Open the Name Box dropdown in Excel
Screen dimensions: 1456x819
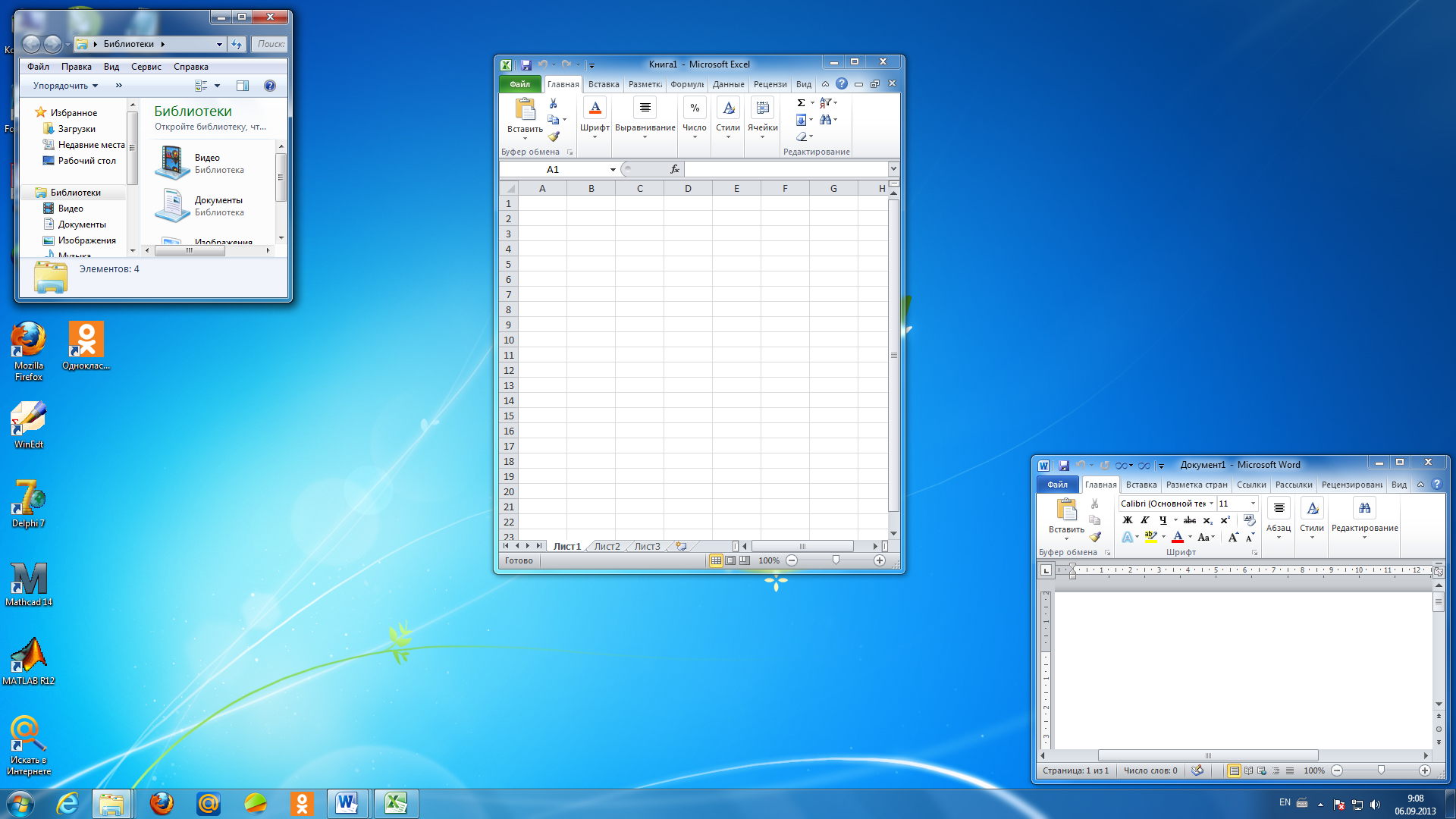[x=613, y=169]
